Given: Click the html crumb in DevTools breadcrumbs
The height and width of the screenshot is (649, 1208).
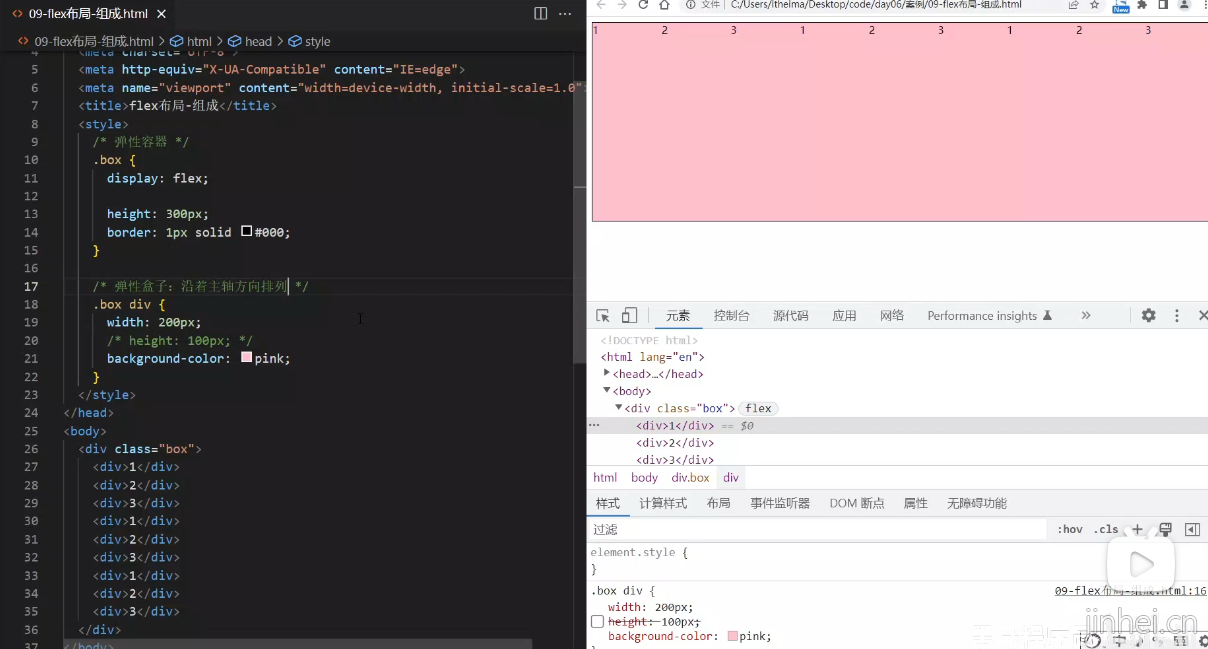Looking at the screenshot, I should [x=605, y=478].
